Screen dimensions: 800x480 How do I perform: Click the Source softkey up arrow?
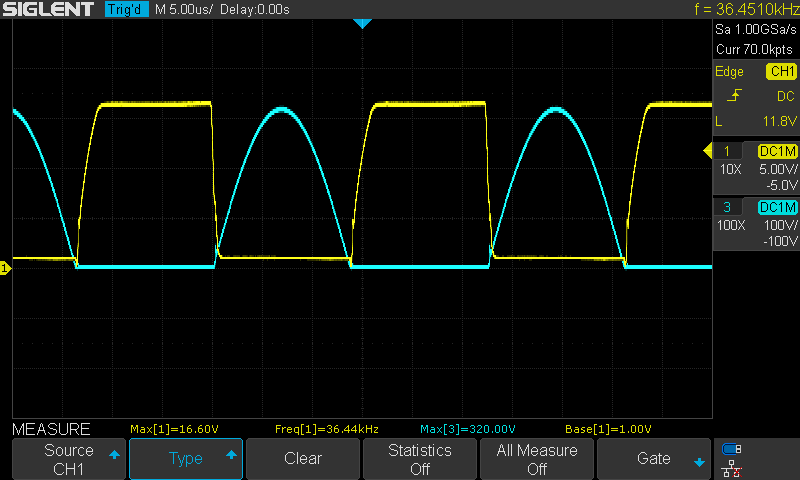point(114,454)
